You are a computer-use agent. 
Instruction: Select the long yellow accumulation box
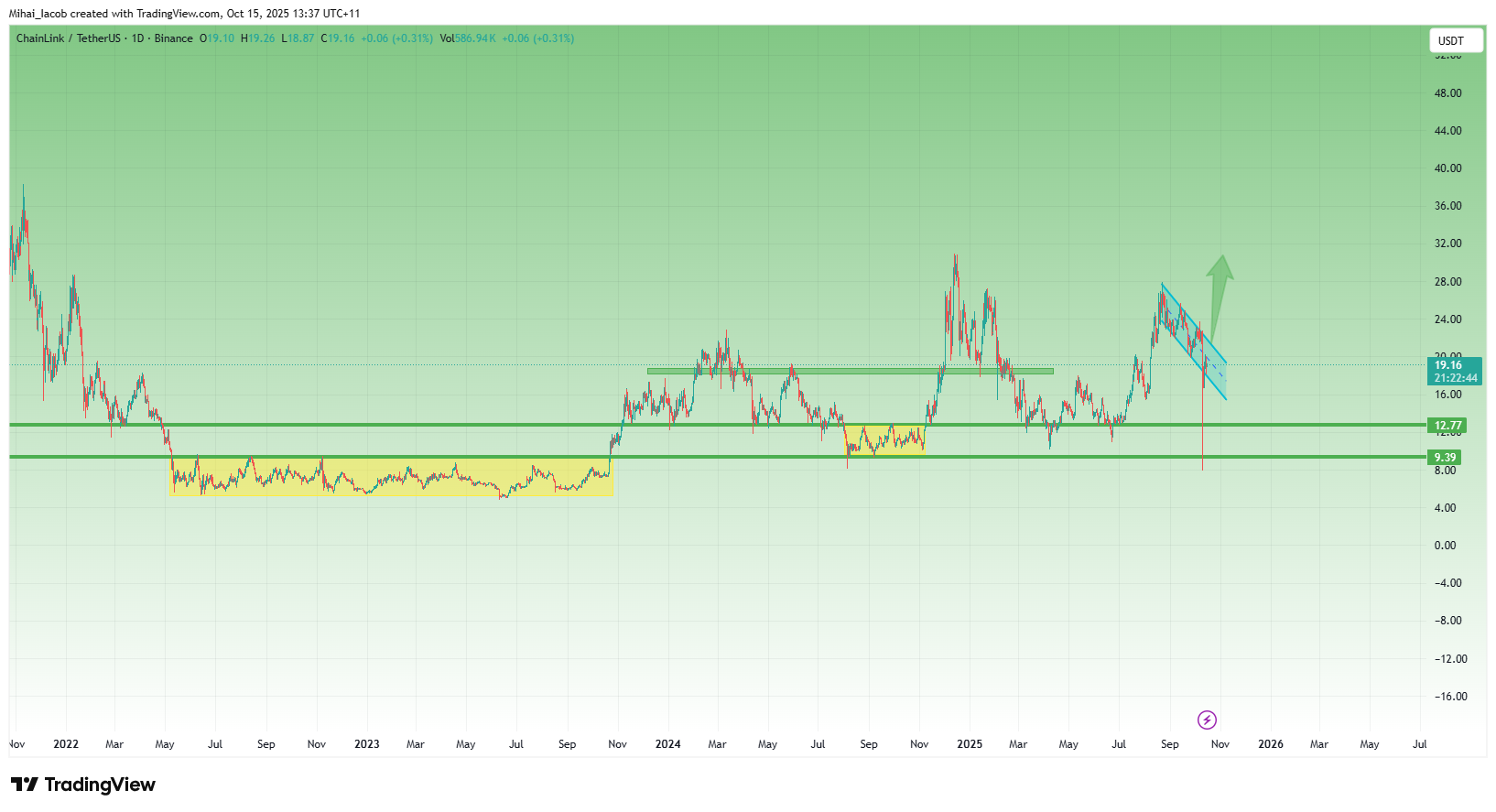click(392, 477)
